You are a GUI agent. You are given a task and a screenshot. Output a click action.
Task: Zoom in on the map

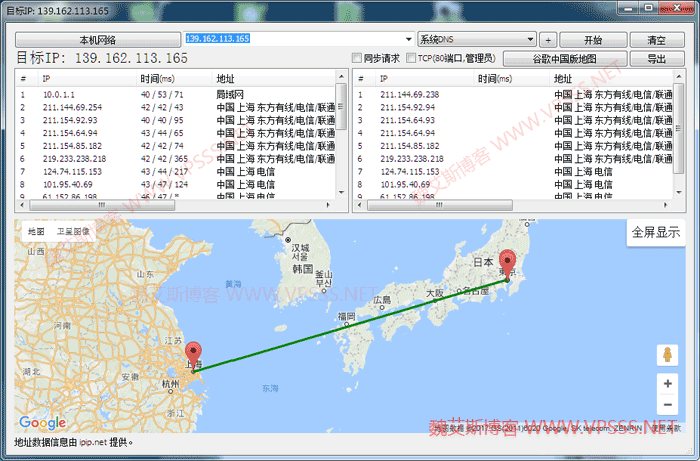(x=667, y=383)
